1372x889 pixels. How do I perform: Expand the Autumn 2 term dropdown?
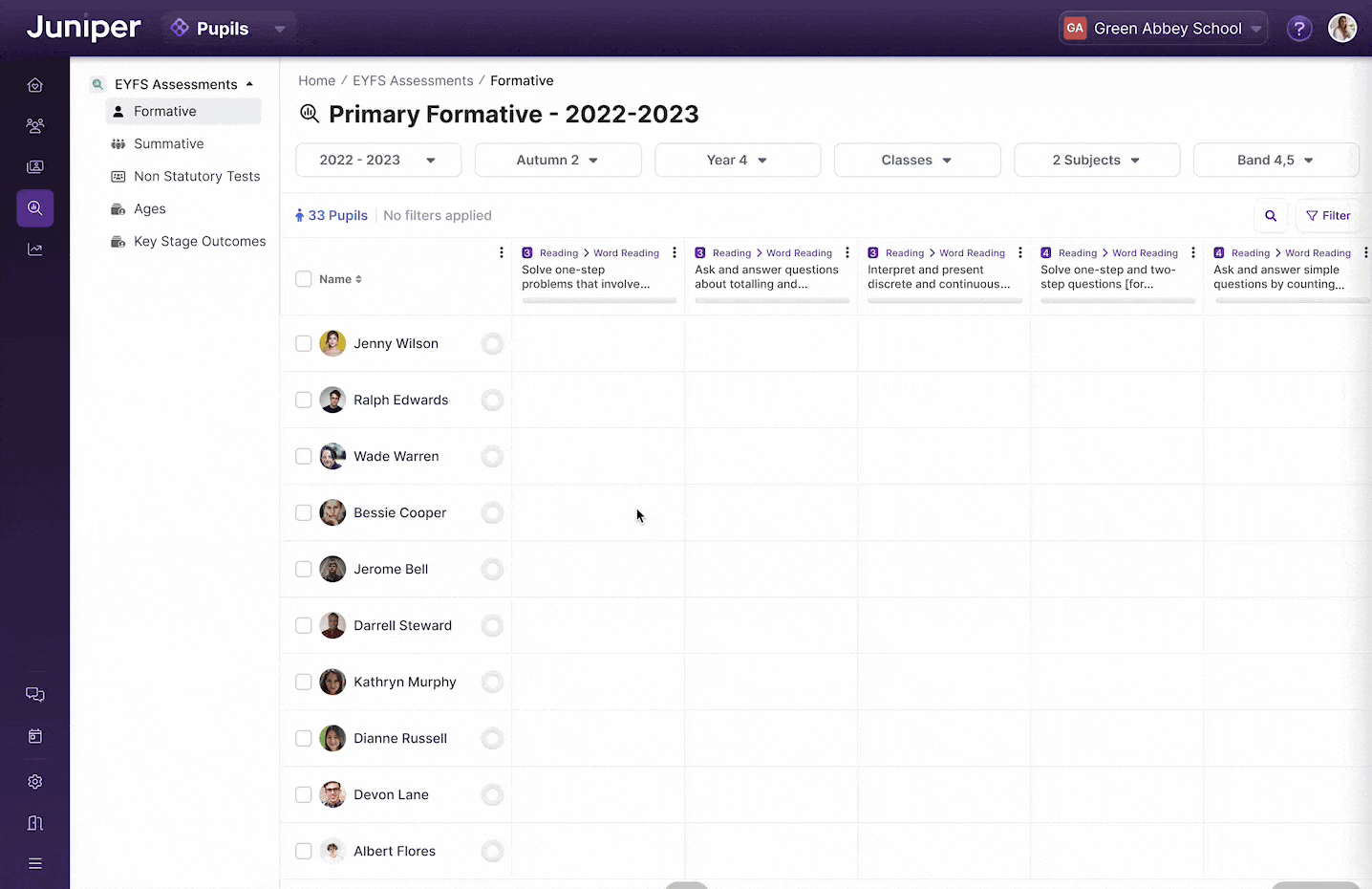[558, 161]
